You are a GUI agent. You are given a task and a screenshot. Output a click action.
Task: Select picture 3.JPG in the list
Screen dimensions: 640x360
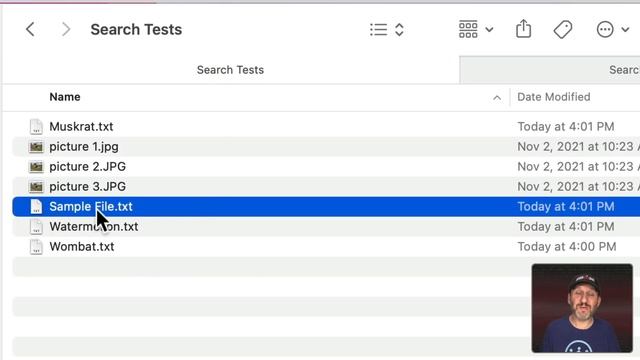click(87, 187)
